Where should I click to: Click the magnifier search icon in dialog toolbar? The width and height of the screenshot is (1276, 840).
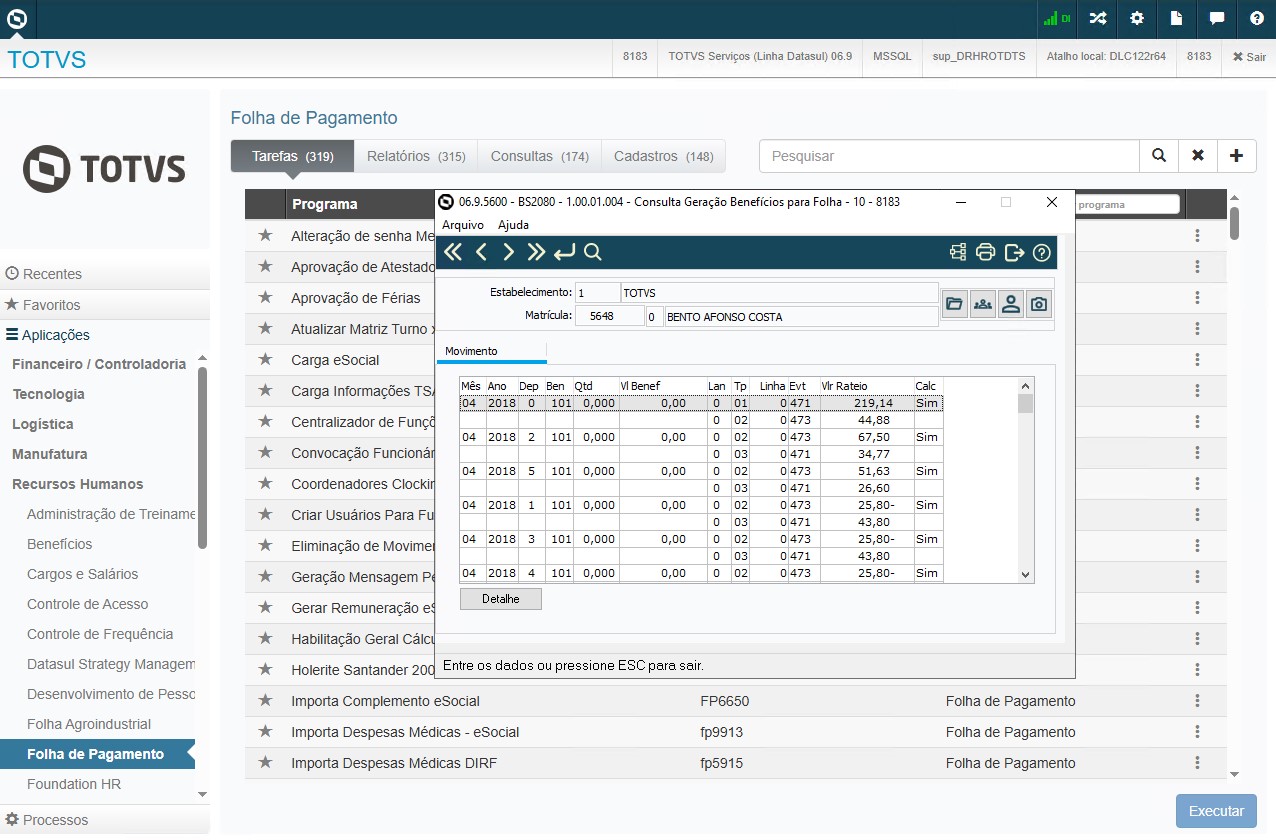pyautogui.click(x=593, y=252)
